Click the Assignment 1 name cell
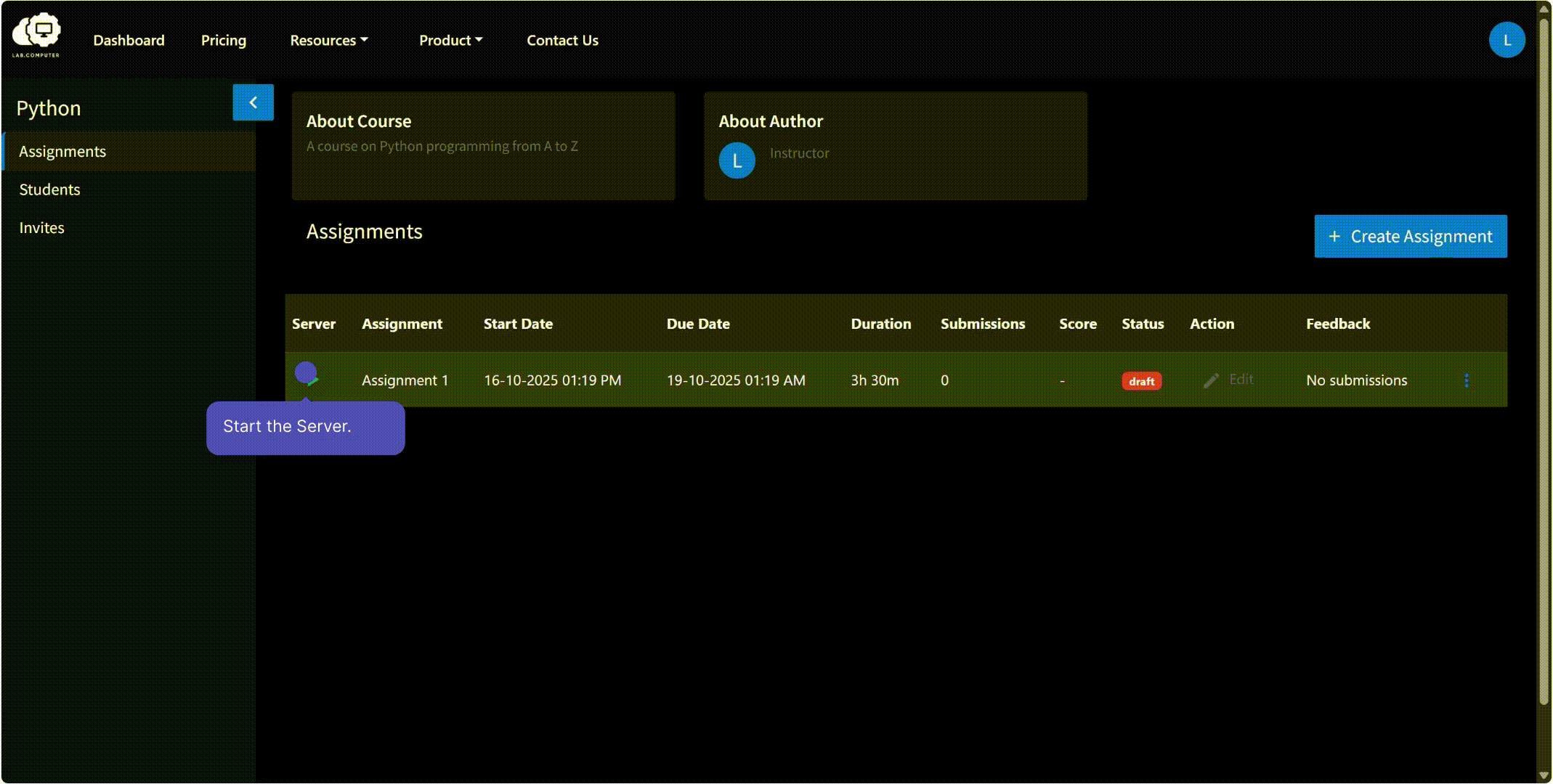The image size is (1553, 784). pos(405,380)
